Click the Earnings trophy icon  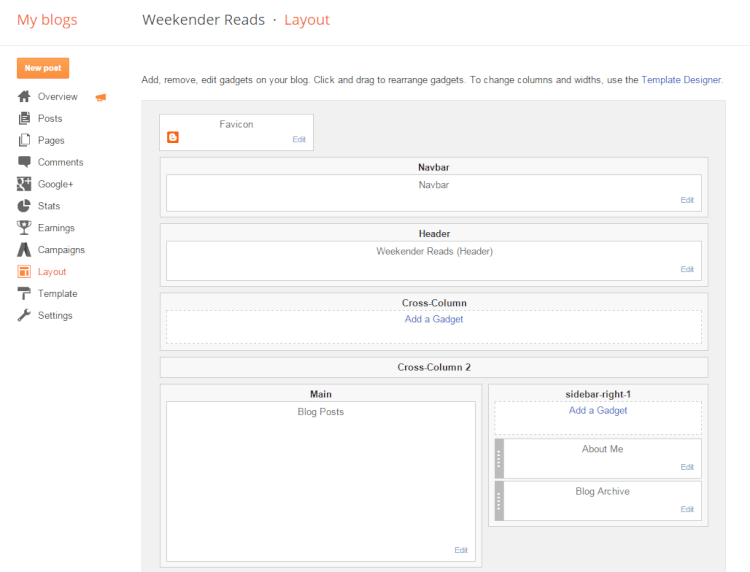pos(24,228)
